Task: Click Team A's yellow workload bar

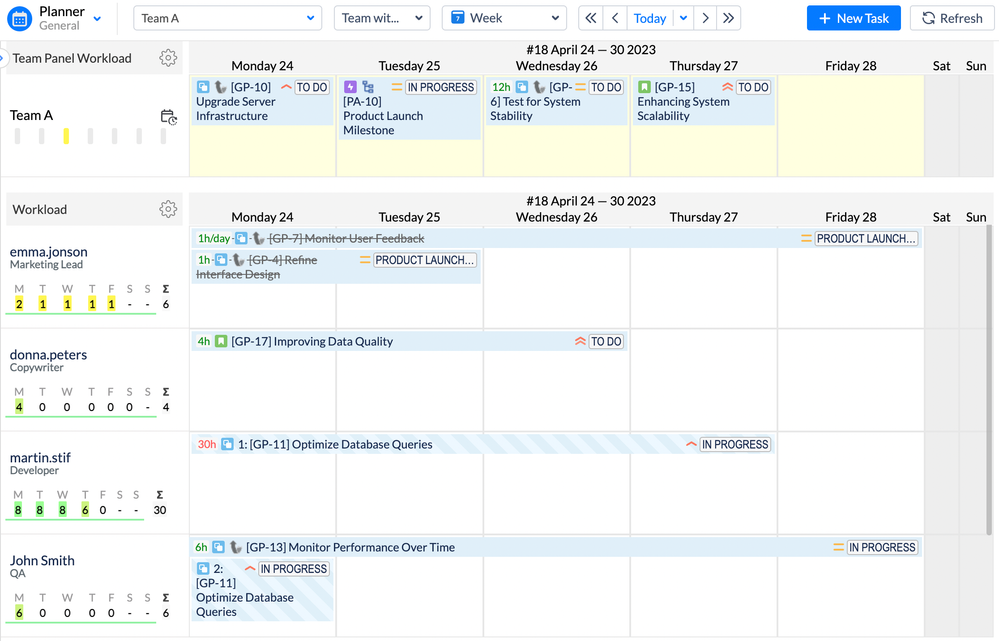Action: (x=65, y=135)
